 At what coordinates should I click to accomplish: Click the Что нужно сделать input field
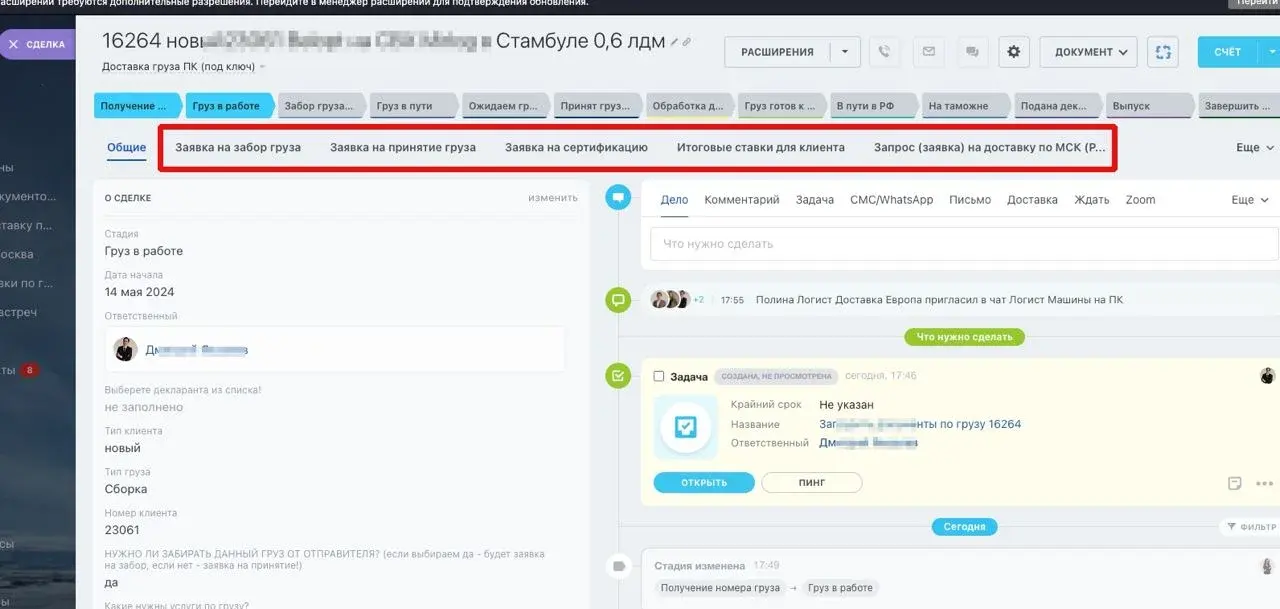(964, 244)
